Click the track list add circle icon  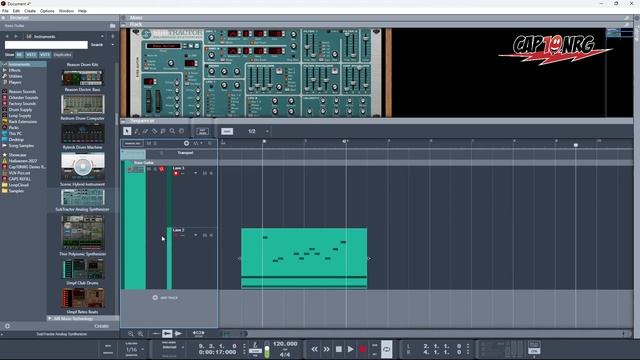[x=186, y=143]
